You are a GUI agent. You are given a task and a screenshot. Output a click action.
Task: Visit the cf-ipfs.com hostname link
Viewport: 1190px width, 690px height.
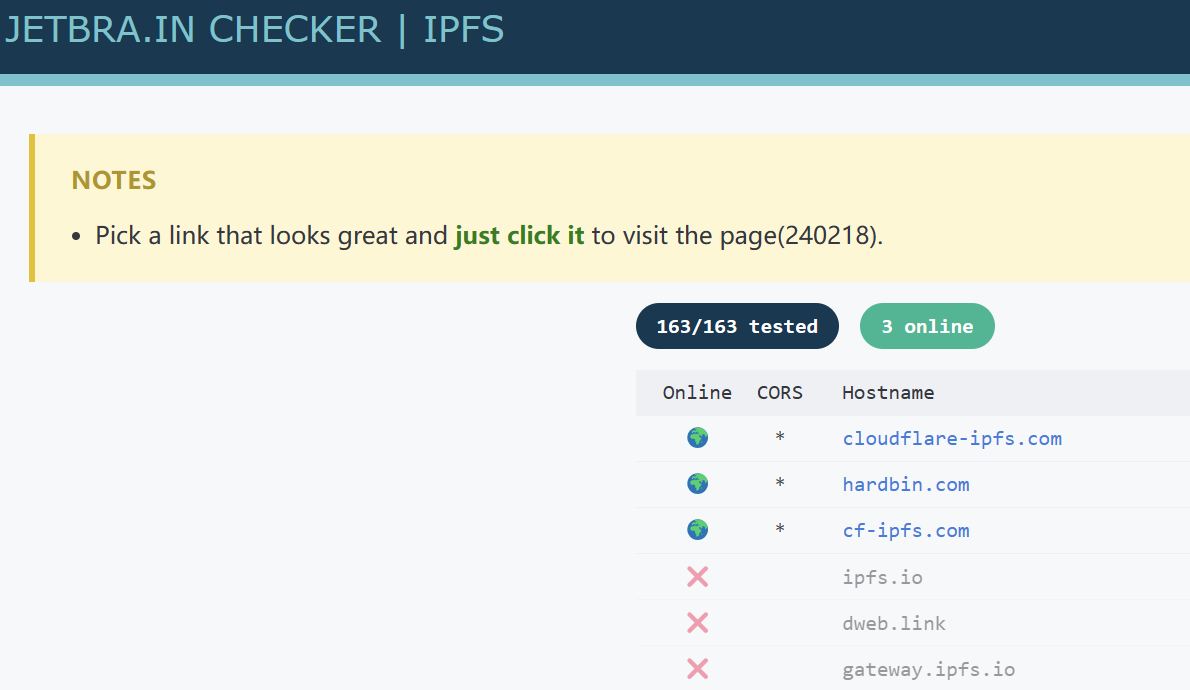point(905,530)
